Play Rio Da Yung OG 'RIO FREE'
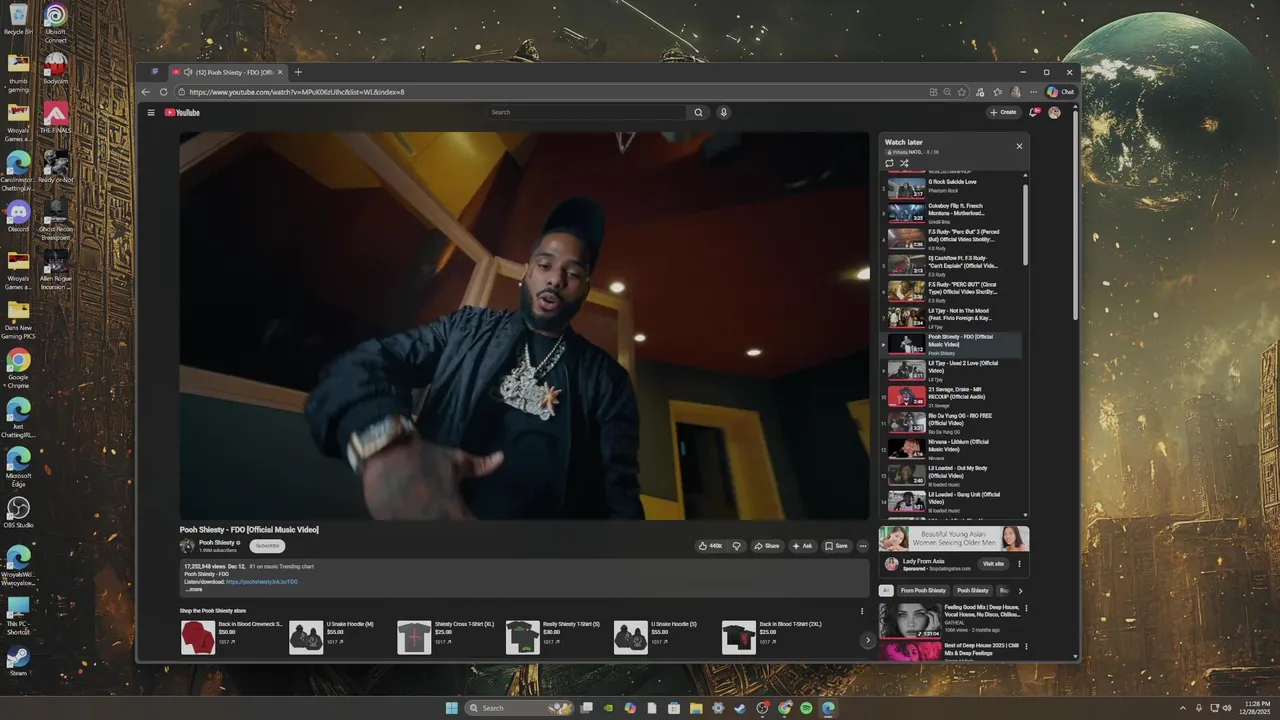This screenshot has width=1280, height=720. coord(951,422)
